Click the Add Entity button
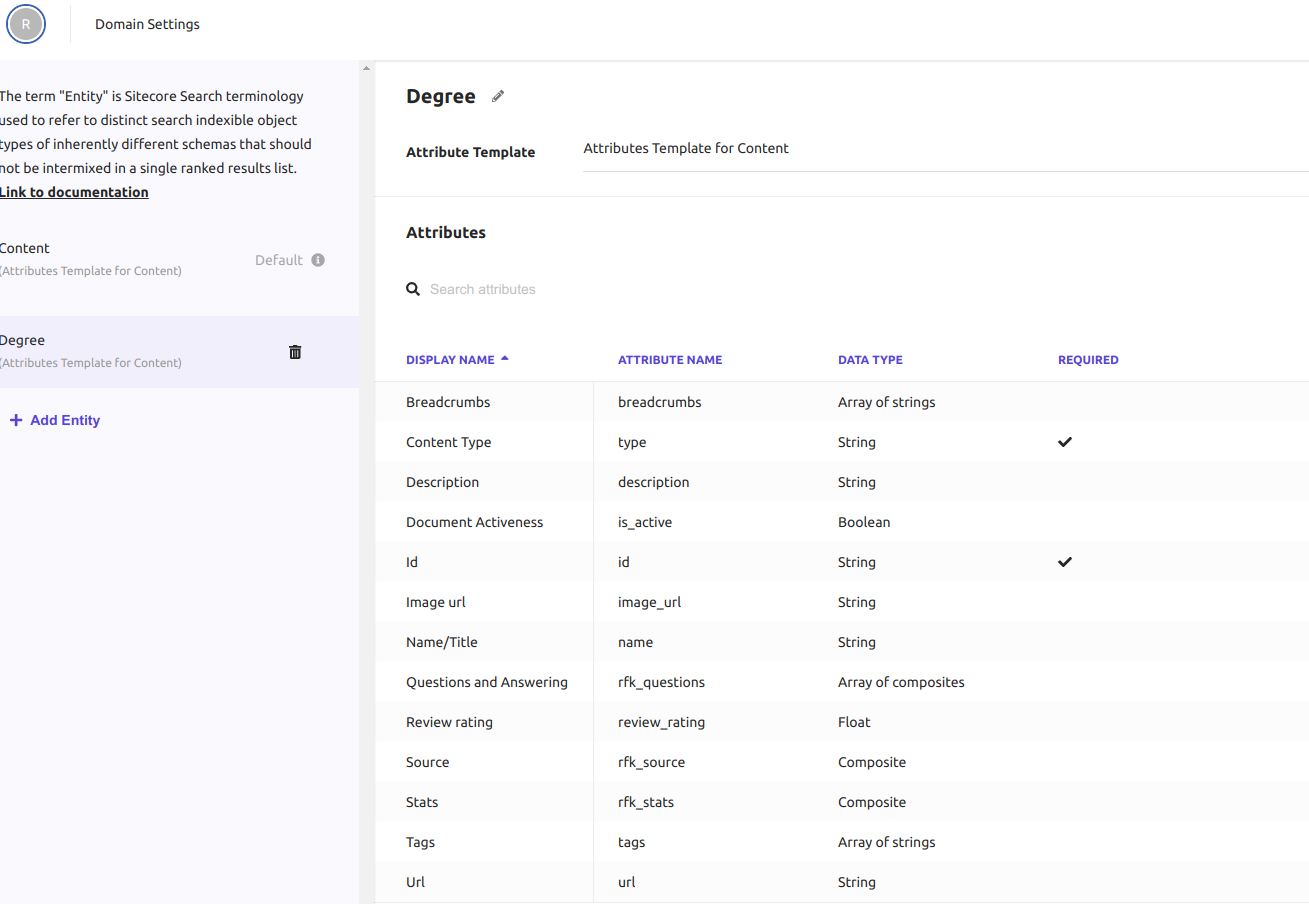Viewport: 1309px width, 904px height. (55, 420)
